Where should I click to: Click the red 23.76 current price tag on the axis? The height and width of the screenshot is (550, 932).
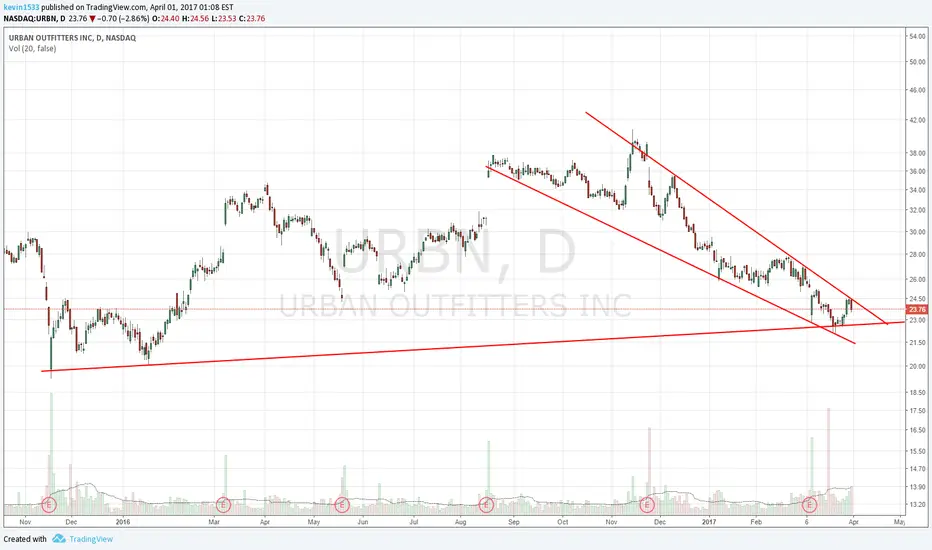coord(917,309)
